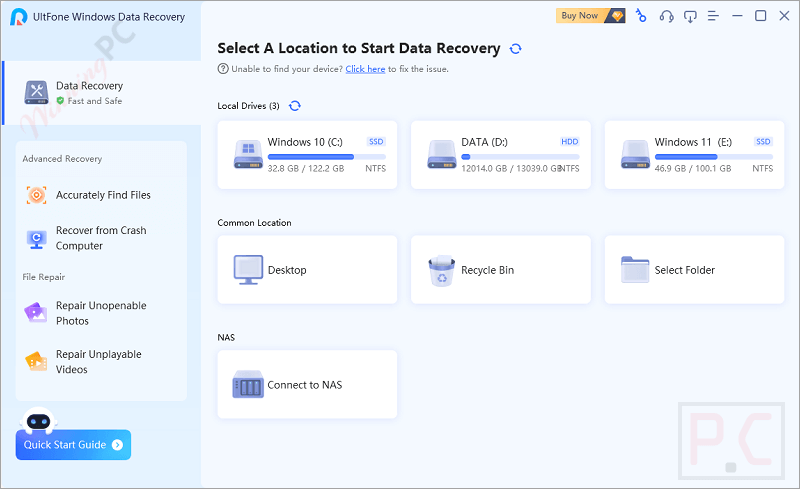Image resolution: width=800 pixels, height=489 pixels.
Task: Click the Windows 10 (C:) usage bar
Action: (x=327, y=157)
